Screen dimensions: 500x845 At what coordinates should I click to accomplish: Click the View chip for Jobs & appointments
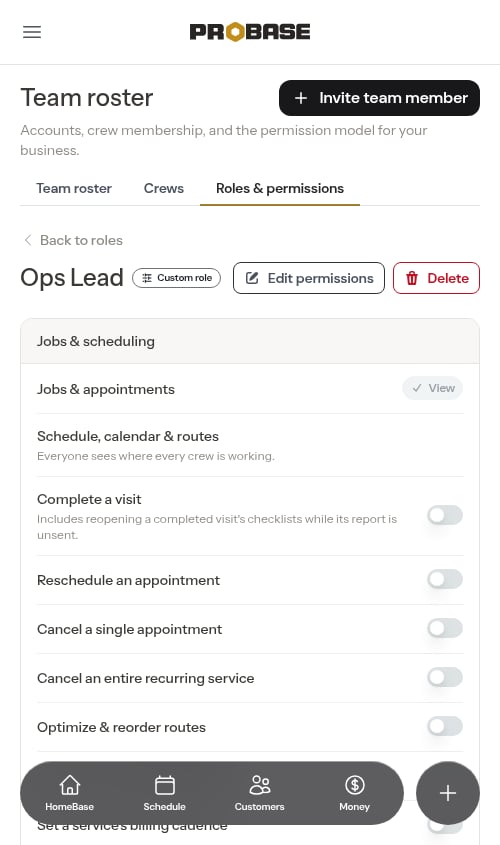[433, 388]
